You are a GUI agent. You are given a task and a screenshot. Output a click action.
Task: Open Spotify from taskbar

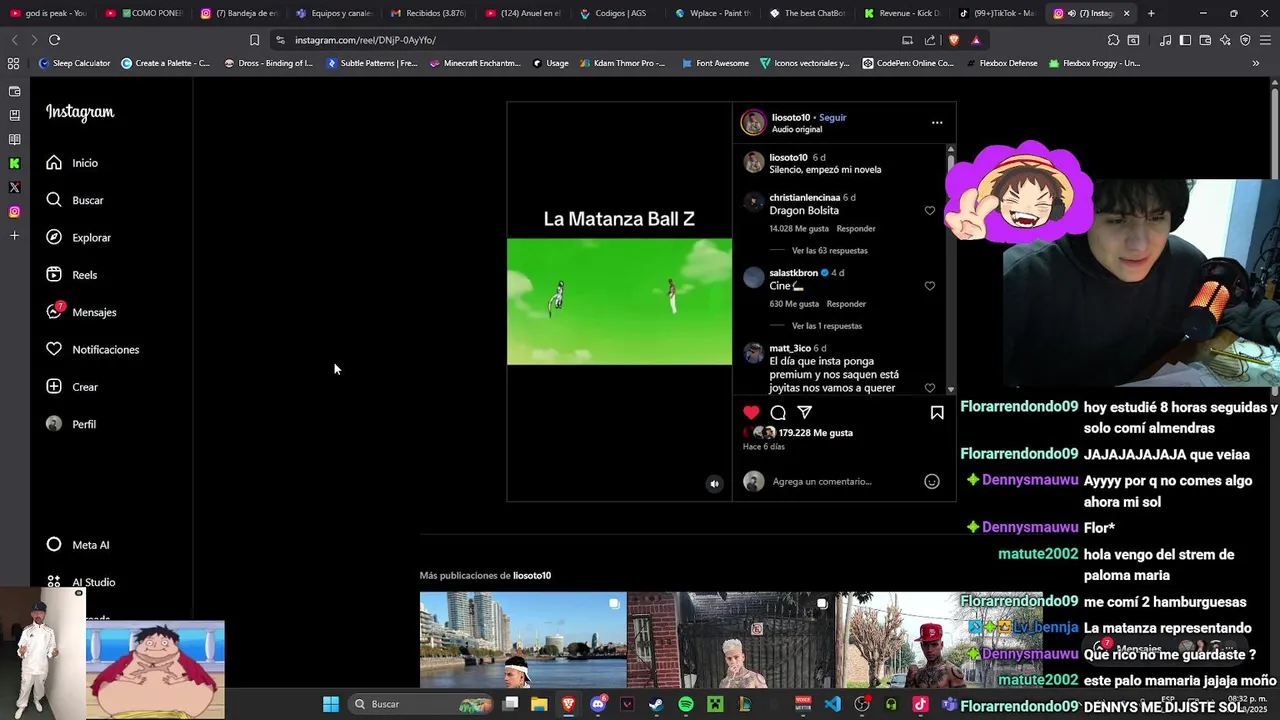[686, 704]
